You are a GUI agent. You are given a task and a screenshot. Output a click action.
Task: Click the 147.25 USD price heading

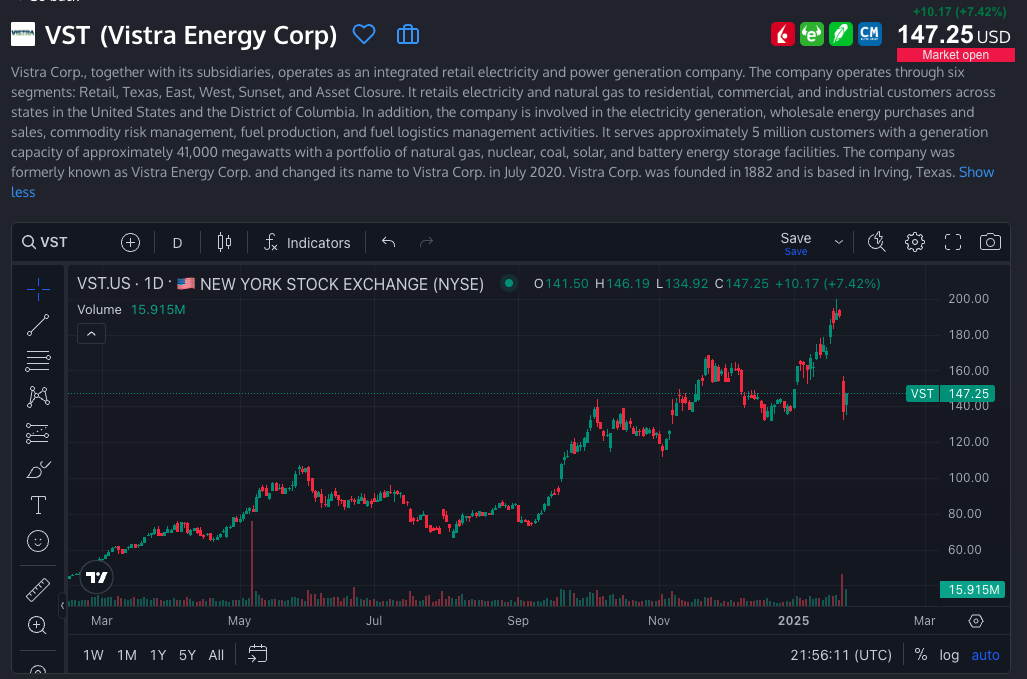(953, 35)
